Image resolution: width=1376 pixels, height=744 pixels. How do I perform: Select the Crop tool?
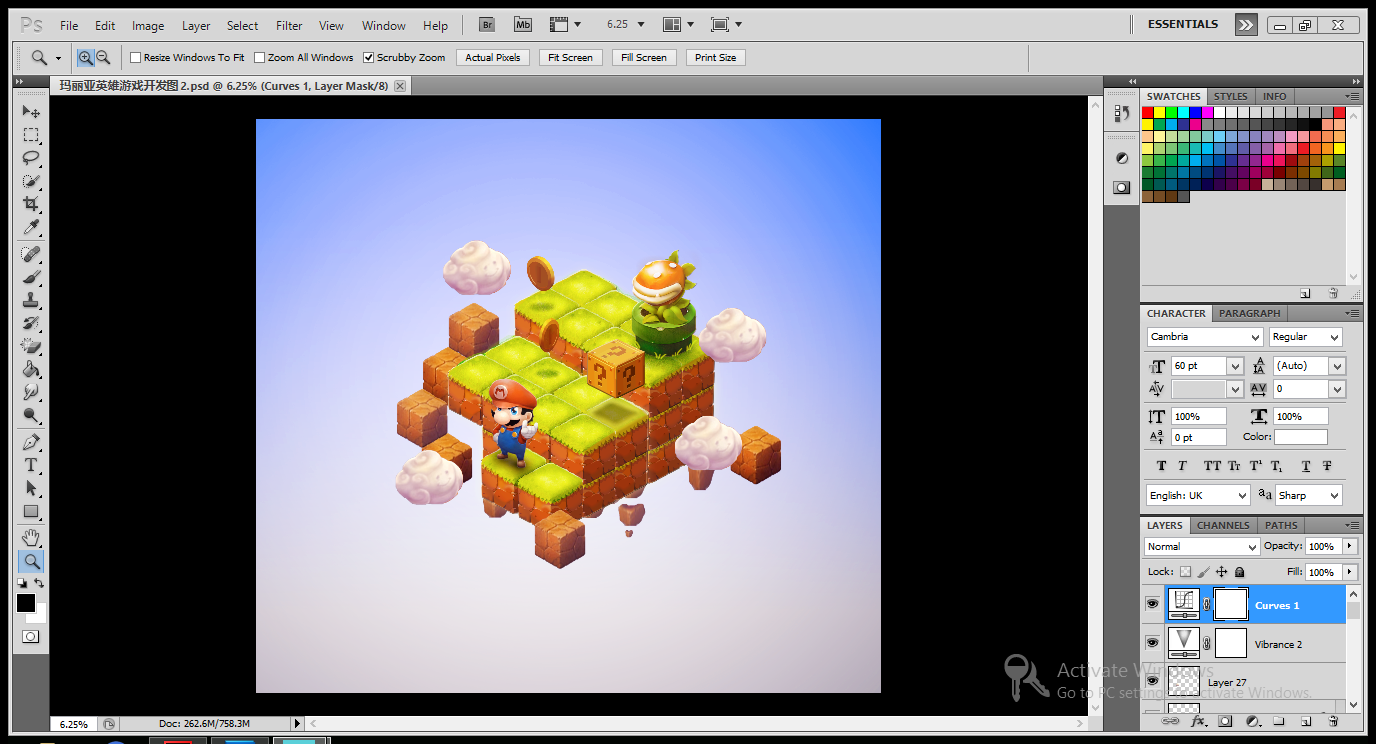tap(31, 204)
